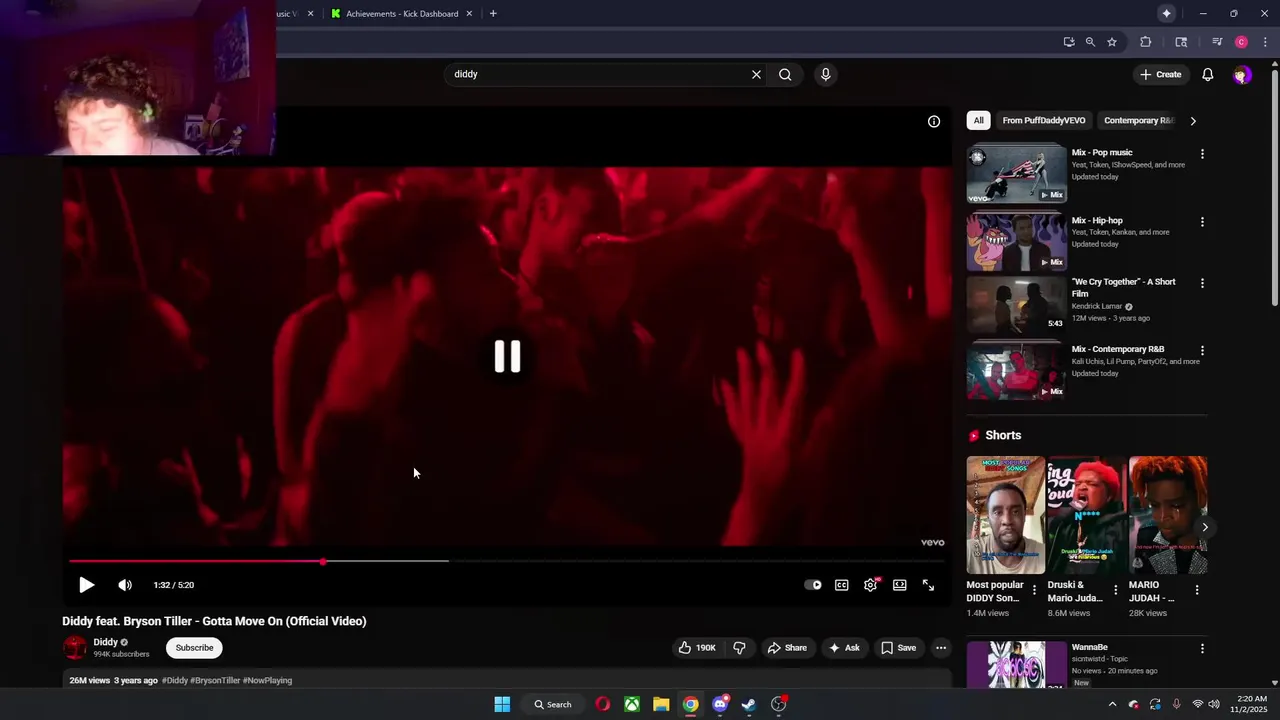Open "We Cry Together" short film thumbnail
1280x720 pixels.
pos(1016,304)
